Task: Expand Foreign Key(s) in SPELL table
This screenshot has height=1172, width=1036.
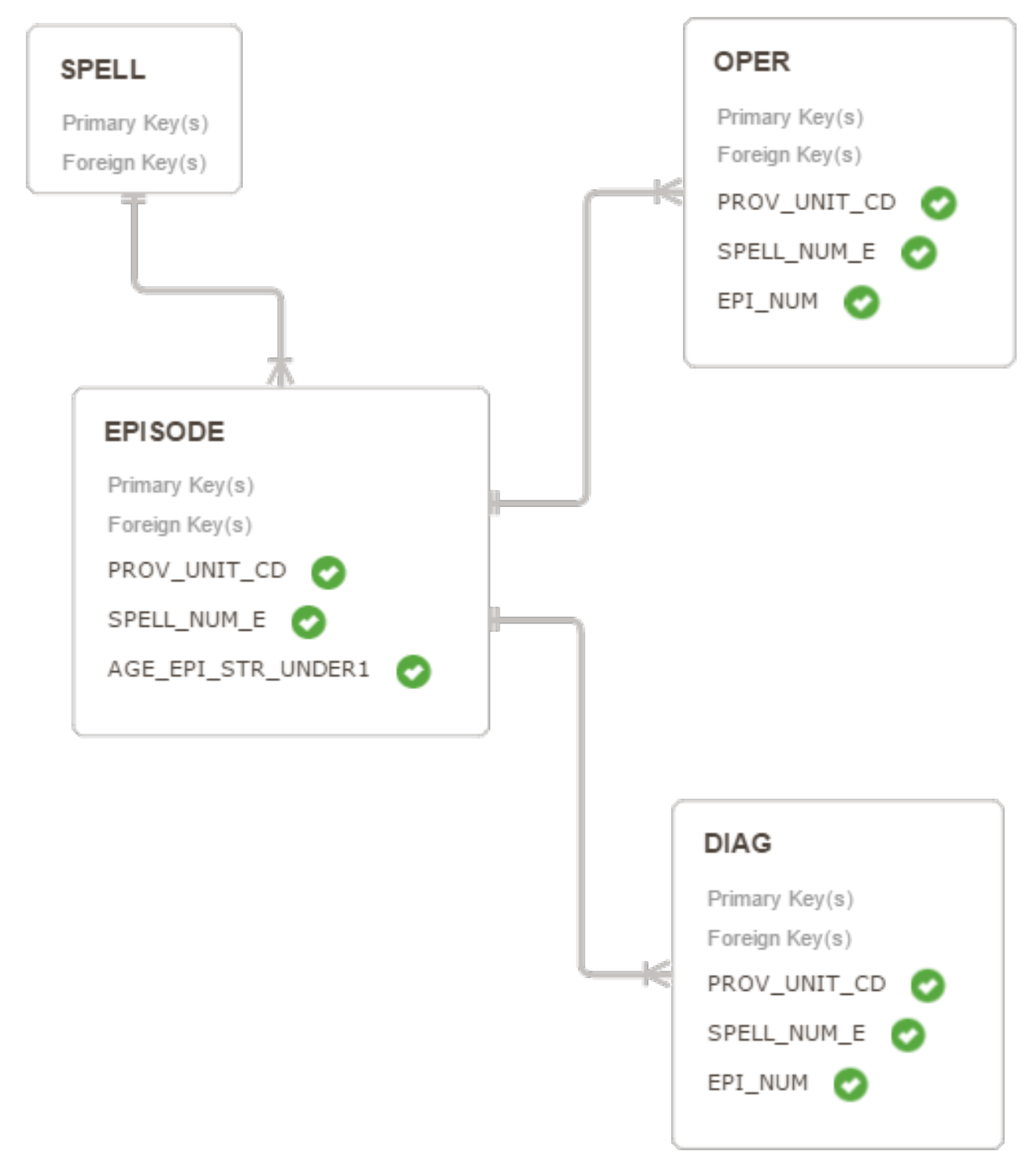Action: coord(134,163)
